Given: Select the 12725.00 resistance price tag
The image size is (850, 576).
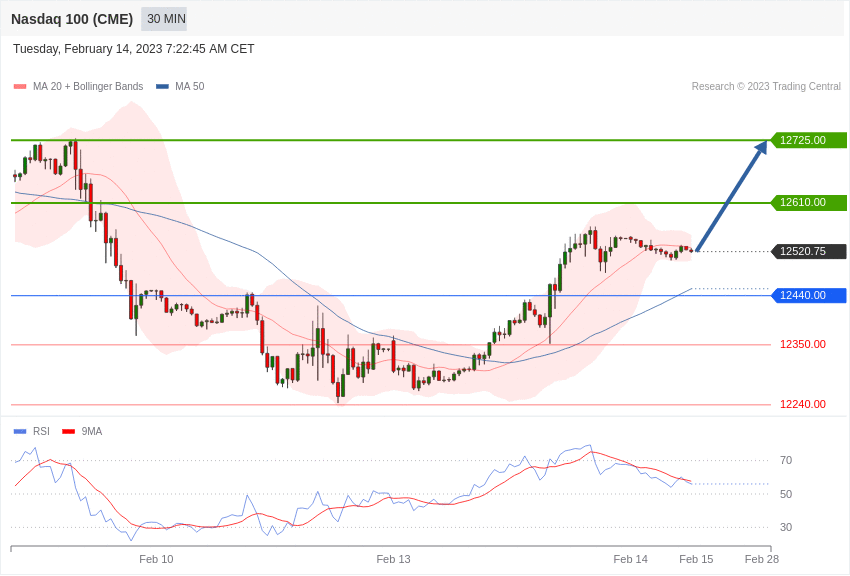Looking at the screenshot, I should pyautogui.click(x=808, y=140).
